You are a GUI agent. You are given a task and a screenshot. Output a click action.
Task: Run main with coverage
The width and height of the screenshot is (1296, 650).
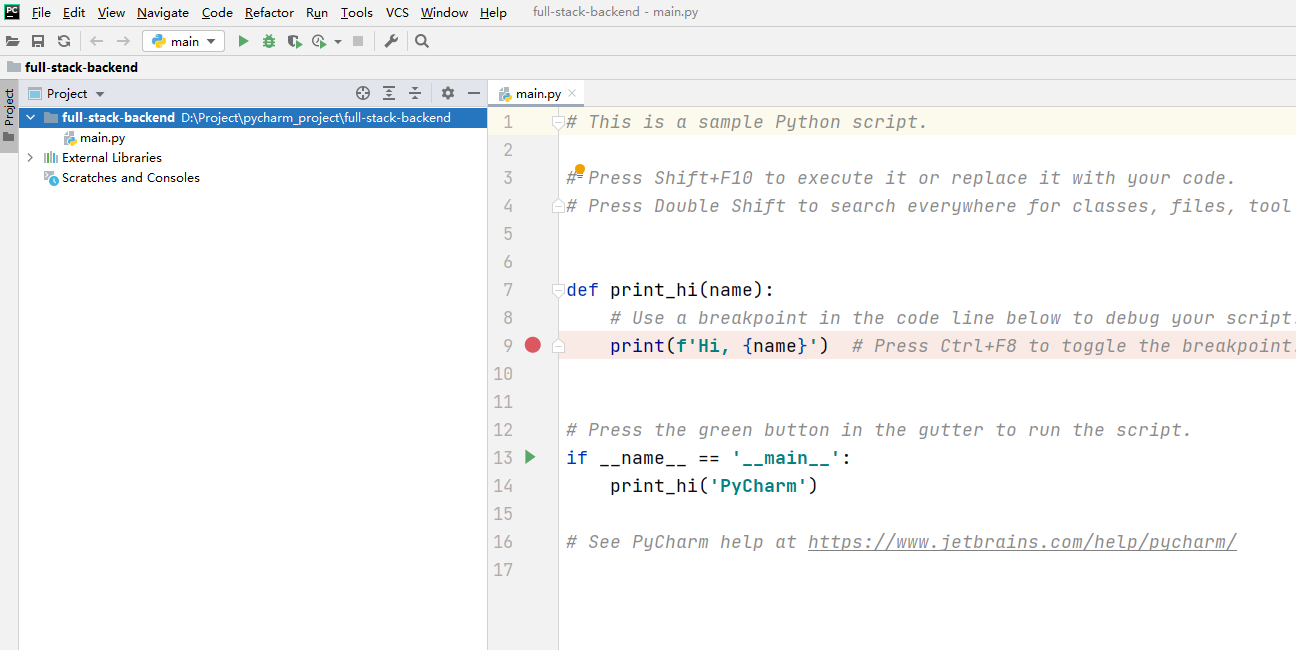[x=294, y=41]
